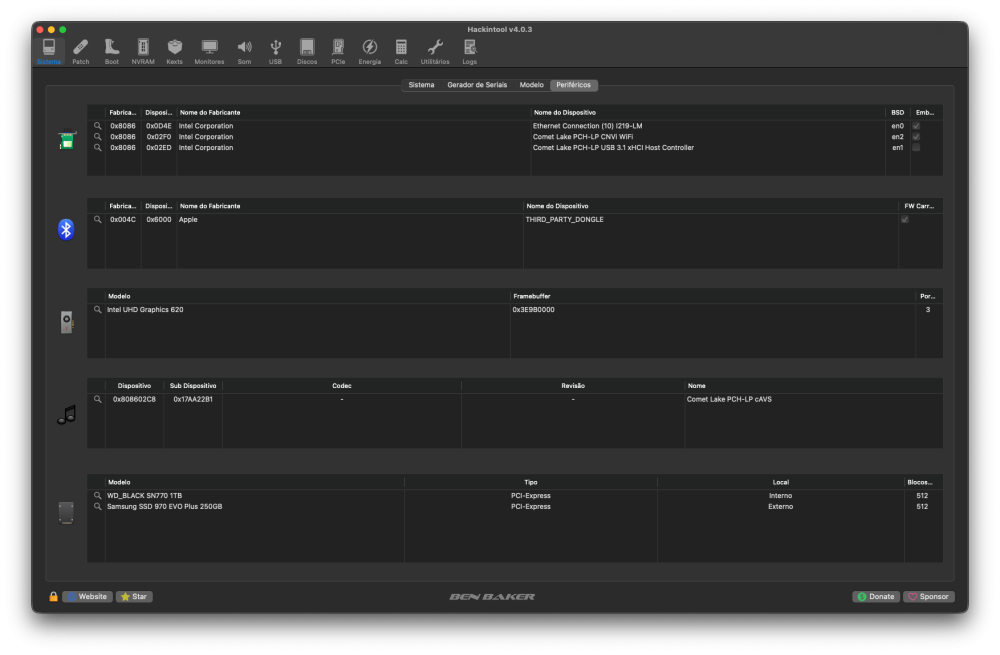The width and height of the screenshot is (1000, 655).
Task: Open the Som audio section
Action: point(244,52)
